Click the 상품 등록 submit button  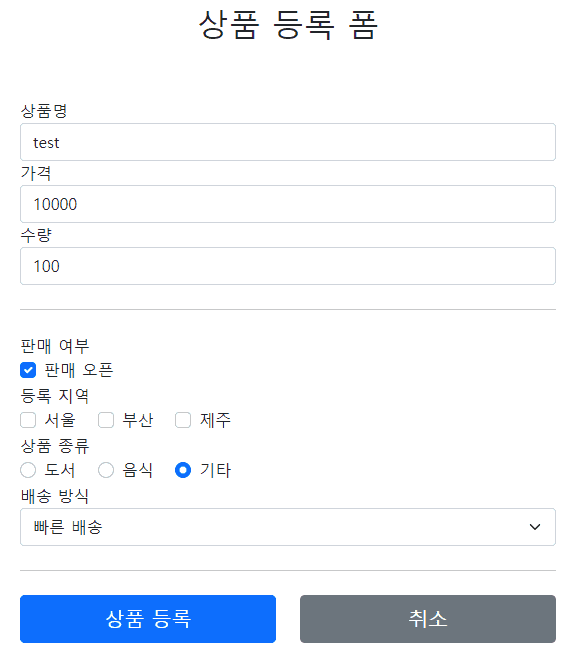(148, 619)
